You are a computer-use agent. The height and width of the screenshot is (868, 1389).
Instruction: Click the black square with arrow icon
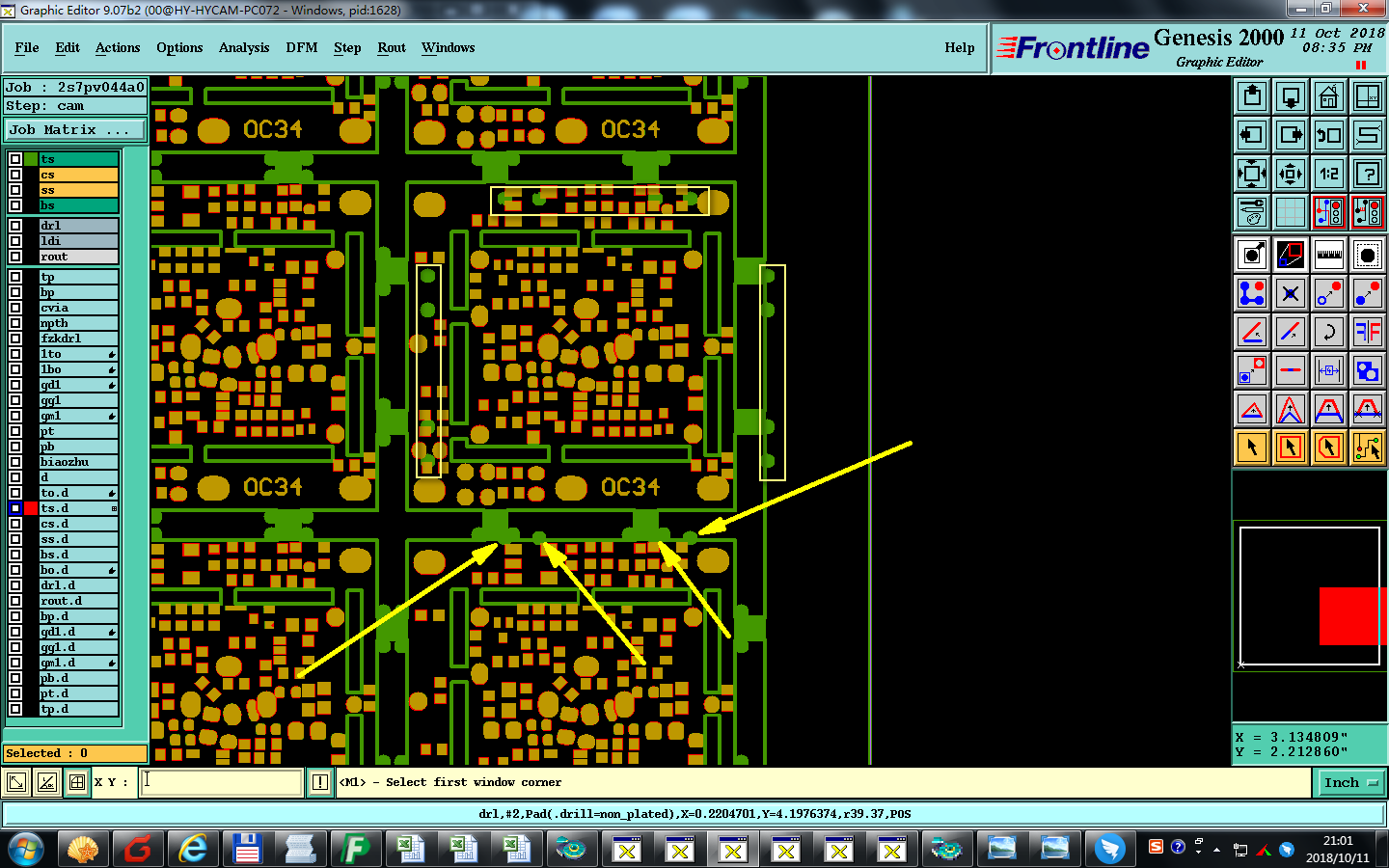tap(1252, 255)
